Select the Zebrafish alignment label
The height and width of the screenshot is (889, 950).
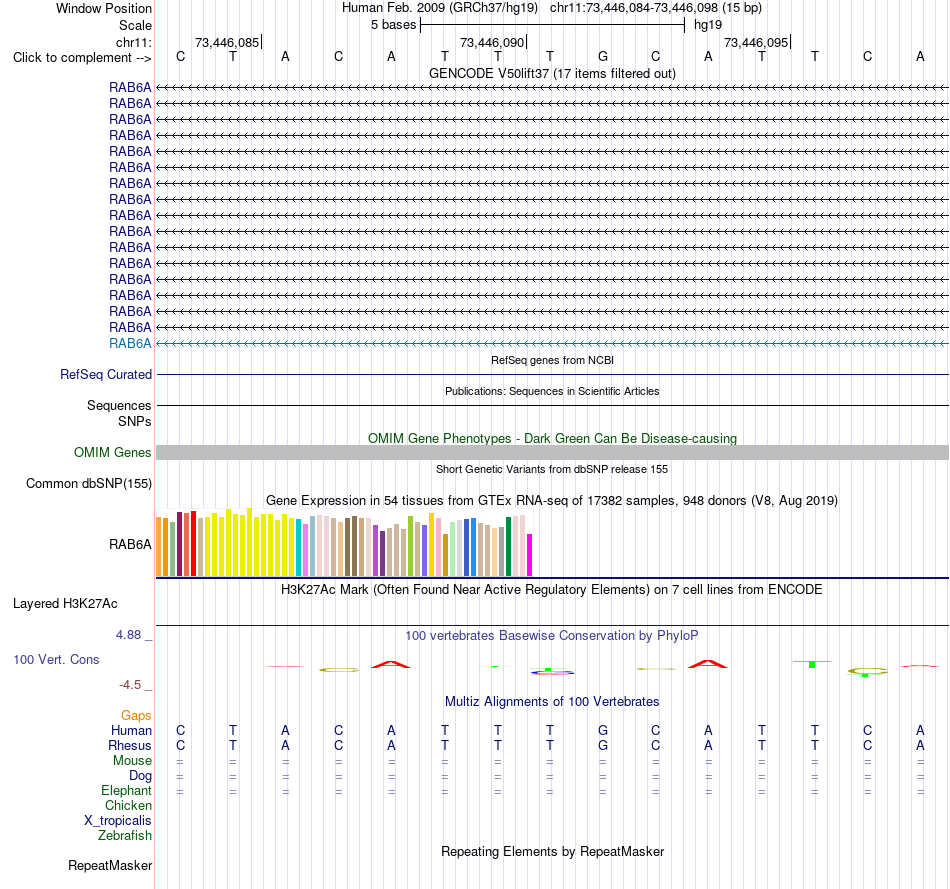[x=125, y=835]
